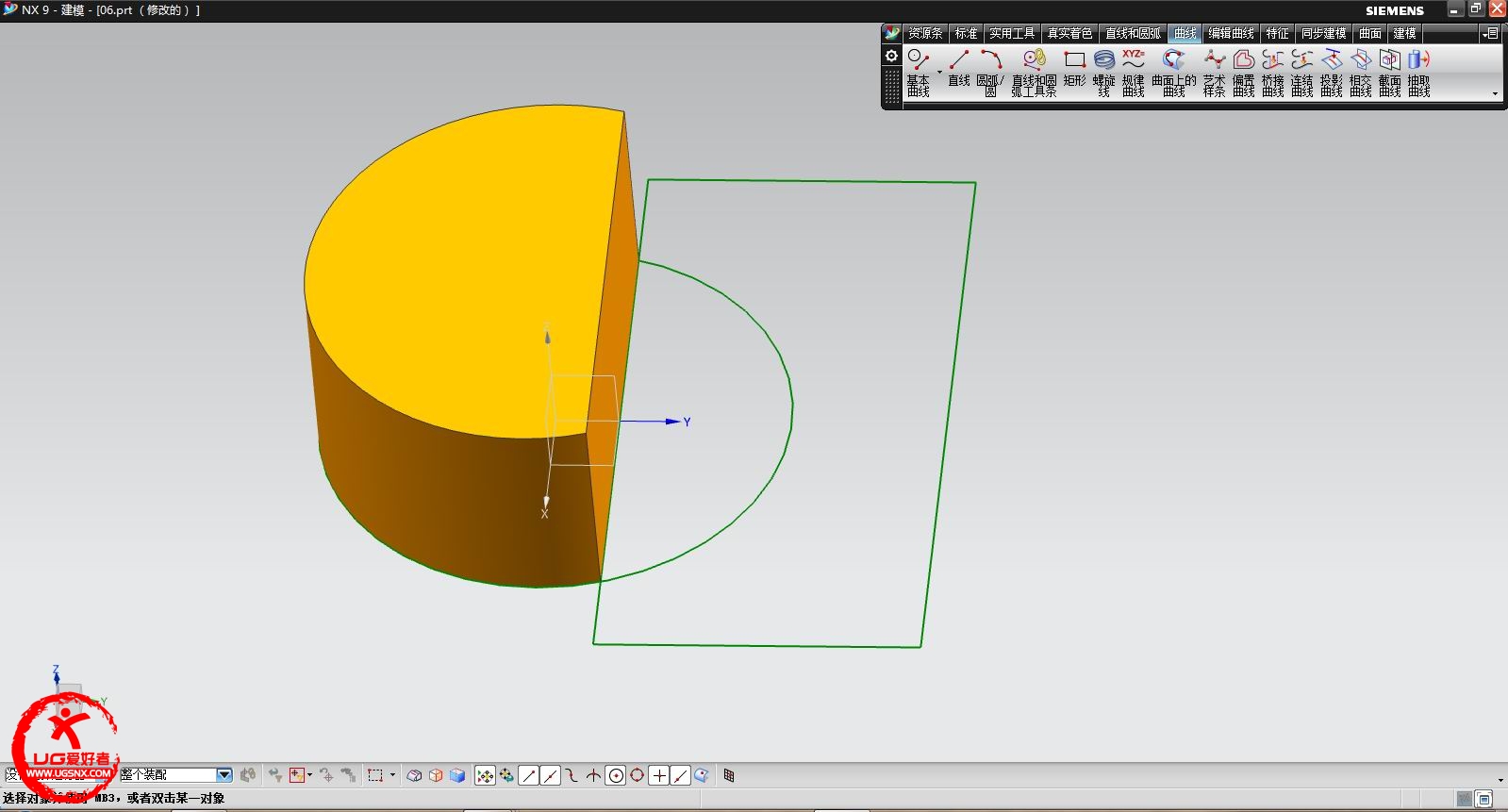This screenshot has width=1508, height=812.
Task: Select the 抽取曲线 (Extract Curve) tool
Action: coord(1419,73)
